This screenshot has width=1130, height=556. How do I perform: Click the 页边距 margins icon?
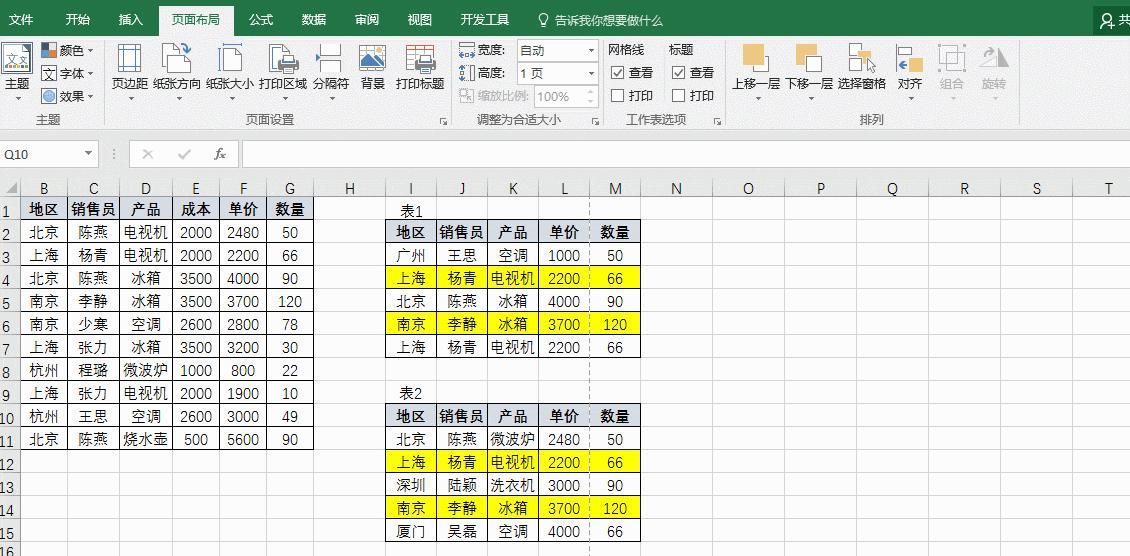click(130, 58)
